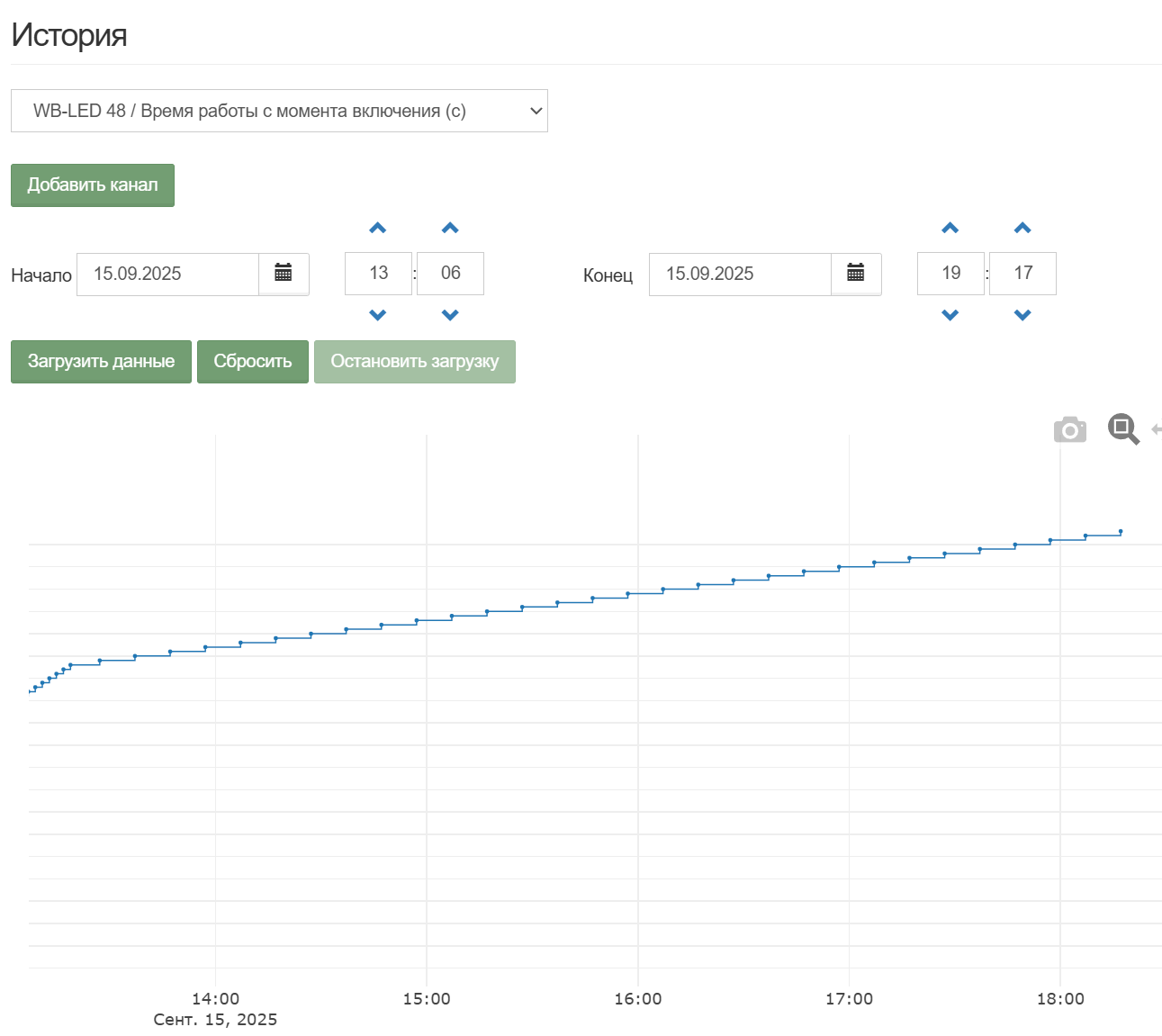The image size is (1162, 1036).
Task: Open the end date calendar picker
Action: [856, 274]
